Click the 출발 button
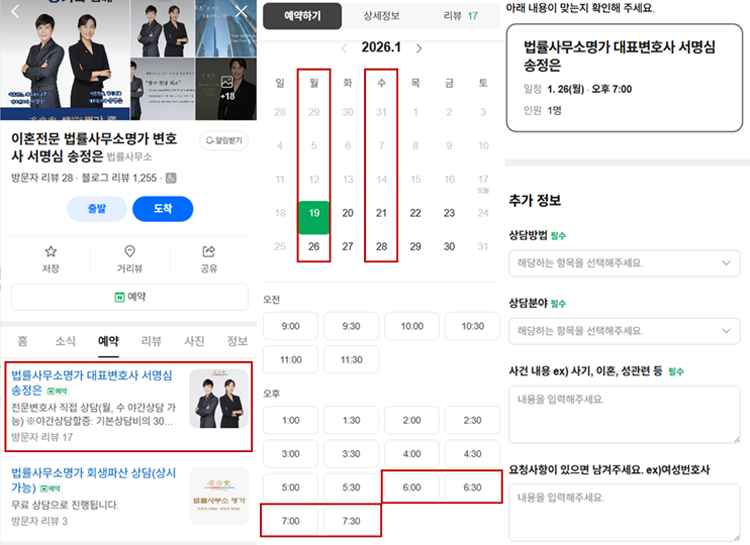This screenshot has height=545, width=750. pyautogui.click(x=97, y=209)
